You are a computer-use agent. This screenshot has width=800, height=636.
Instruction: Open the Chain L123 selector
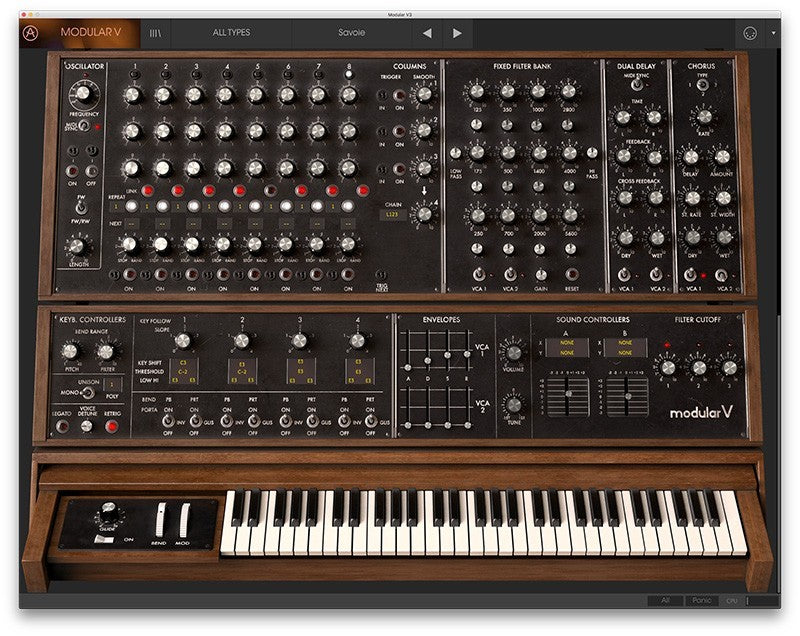click(x=392, y=215)
